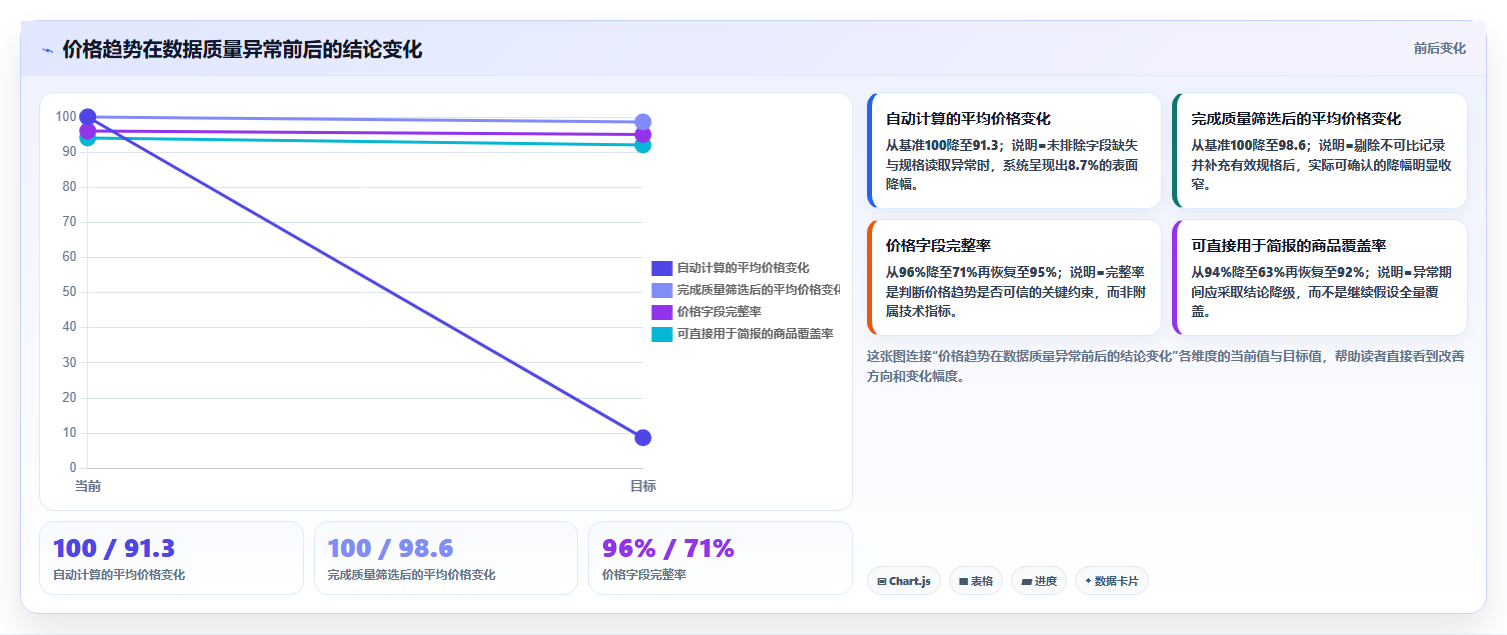Click legend text 自动计算的平均价格变化
This screenshot has height=635, width=1507.
tap(743, 268)
